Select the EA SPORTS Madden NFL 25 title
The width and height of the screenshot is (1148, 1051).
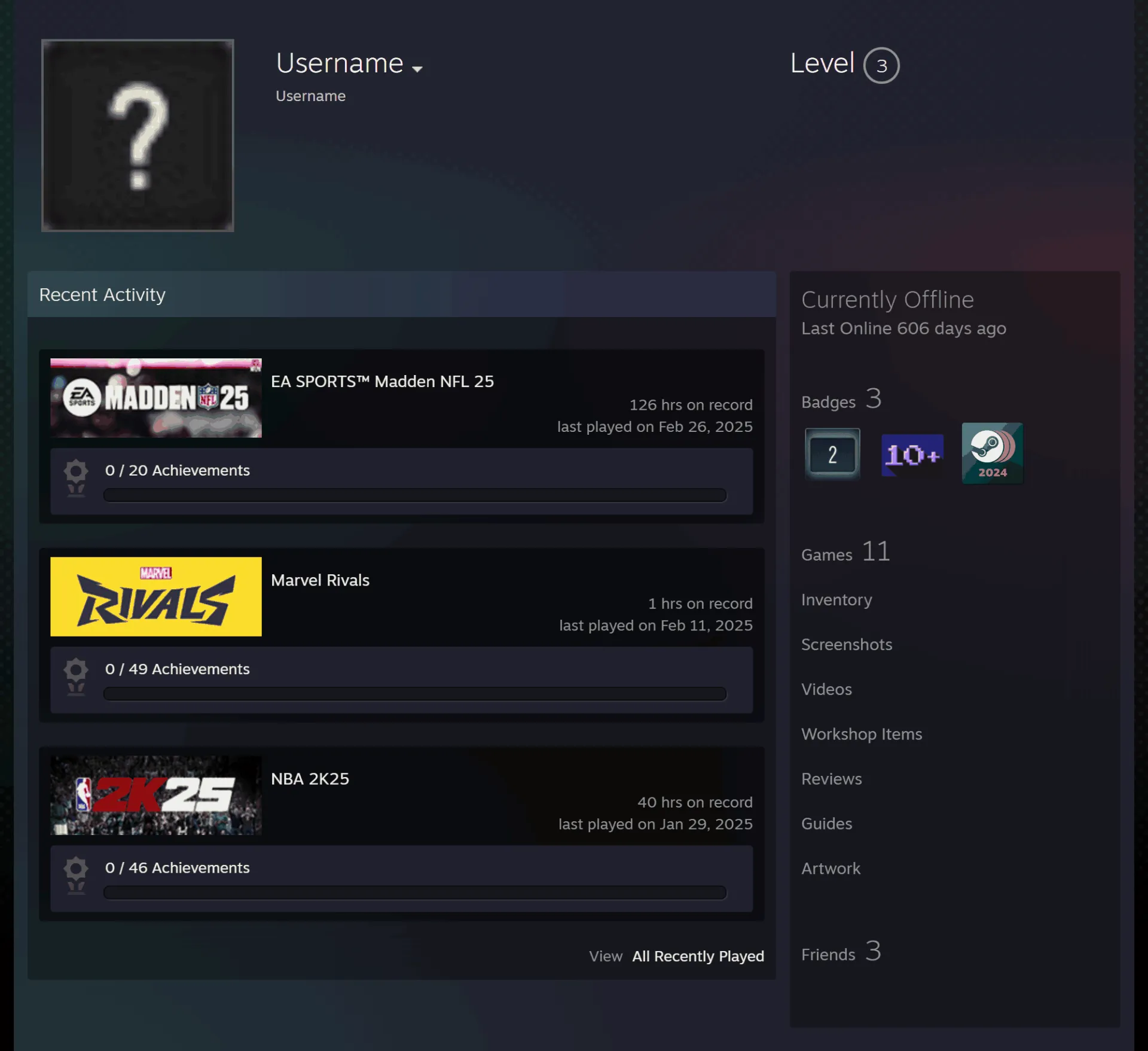click(383, 381)
